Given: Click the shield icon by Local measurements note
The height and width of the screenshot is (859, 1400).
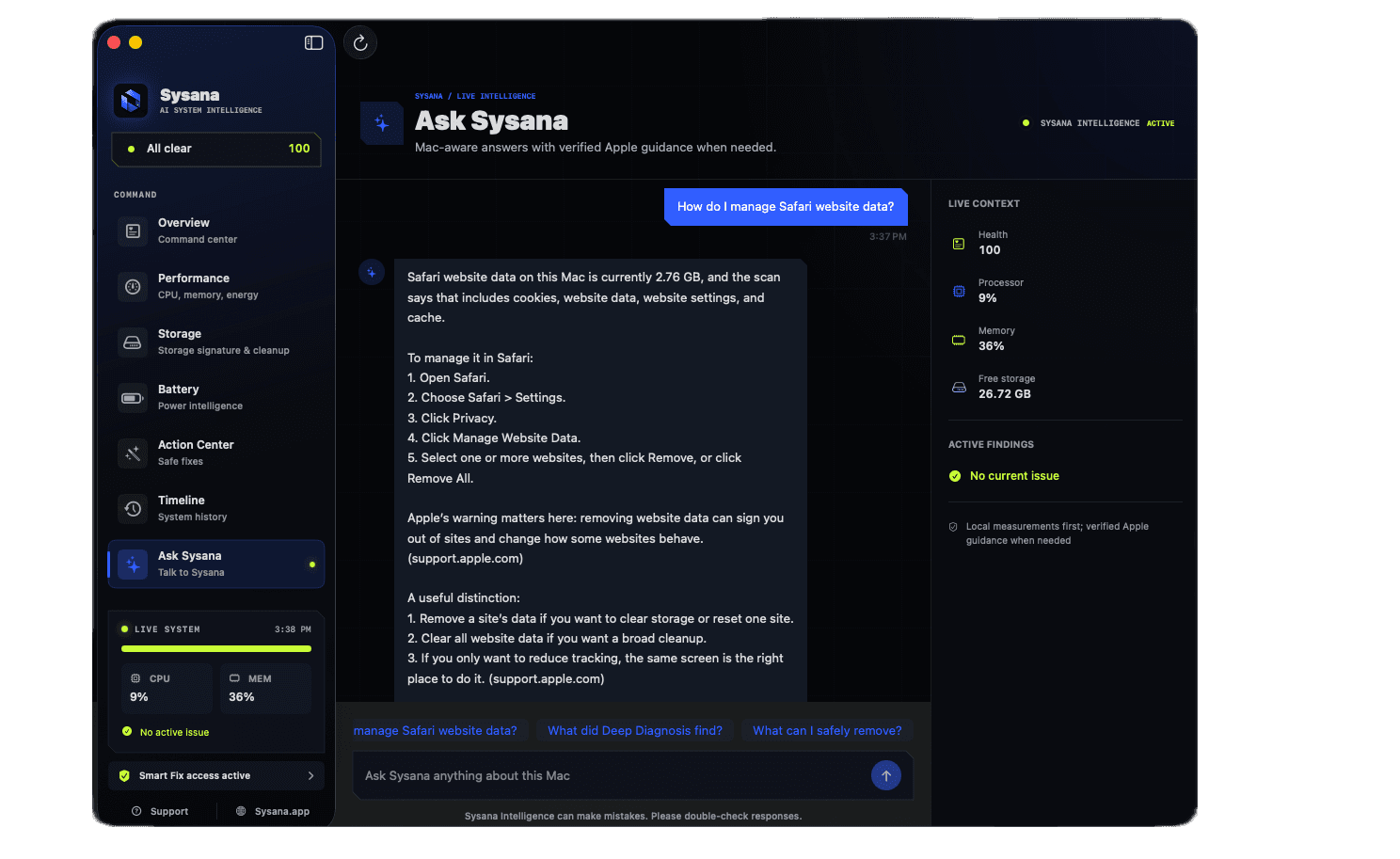Looking at the screenshot, I should 953,527.
